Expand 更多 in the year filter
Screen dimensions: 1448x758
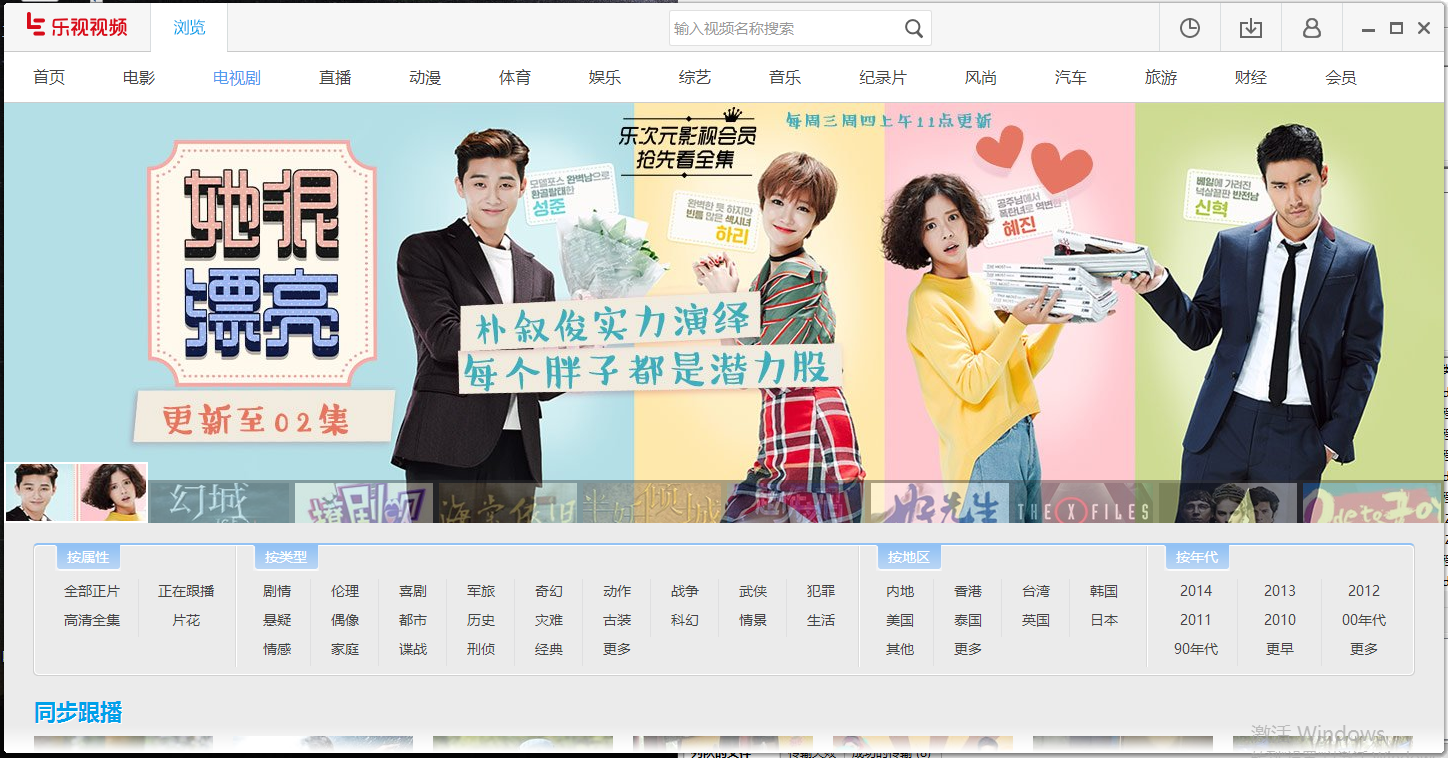(x=1363, y=649)
